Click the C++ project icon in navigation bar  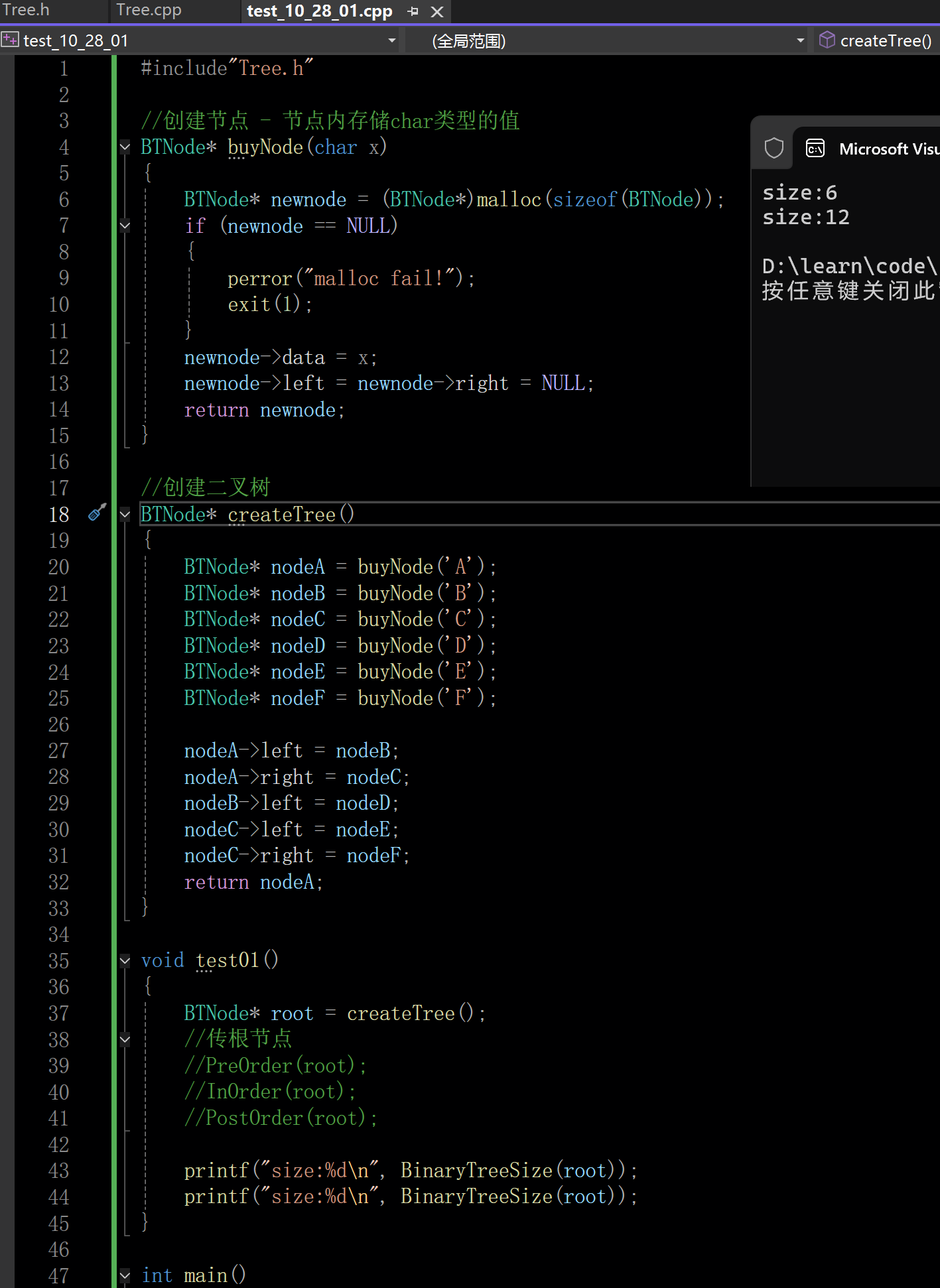10,40
